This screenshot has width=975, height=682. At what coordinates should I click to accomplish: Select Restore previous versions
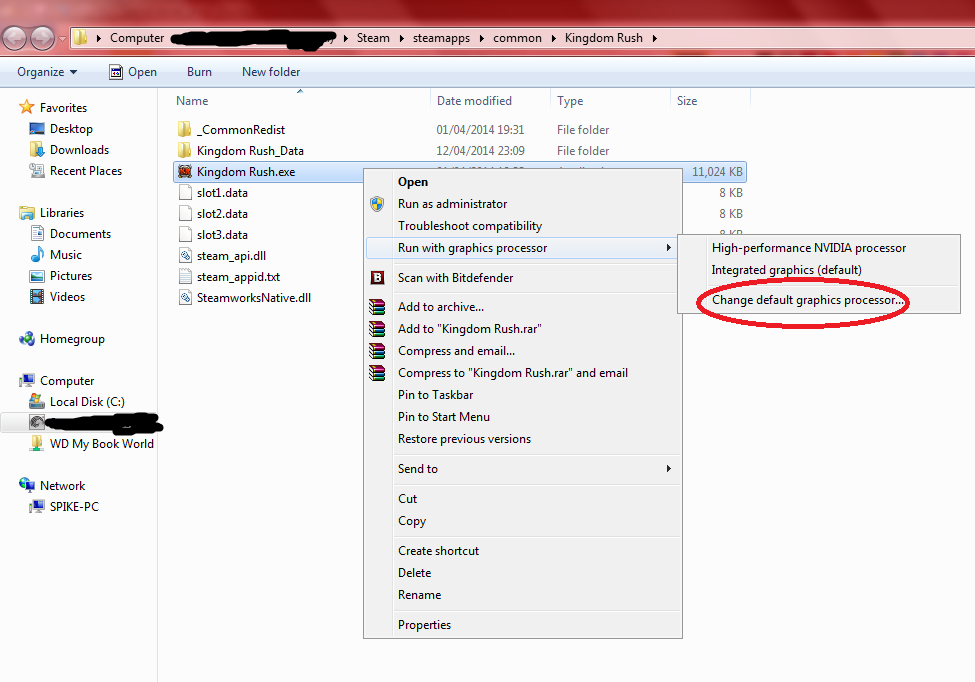tap(522, 439)
